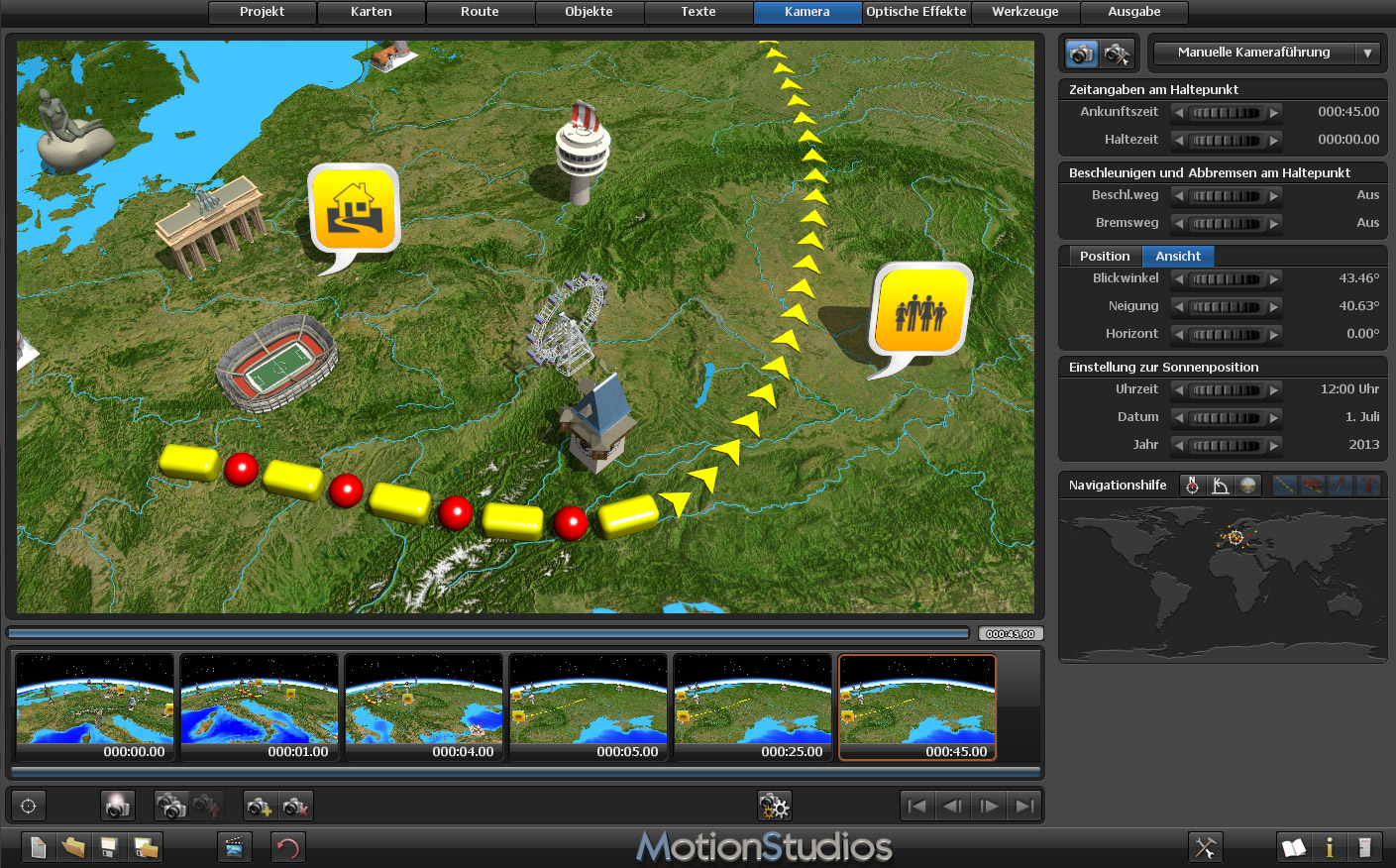The width and height of the screenshot is (1396, 868).
Task: Click the globe icon in Navigationshilfe
Action: [1249, 485]
